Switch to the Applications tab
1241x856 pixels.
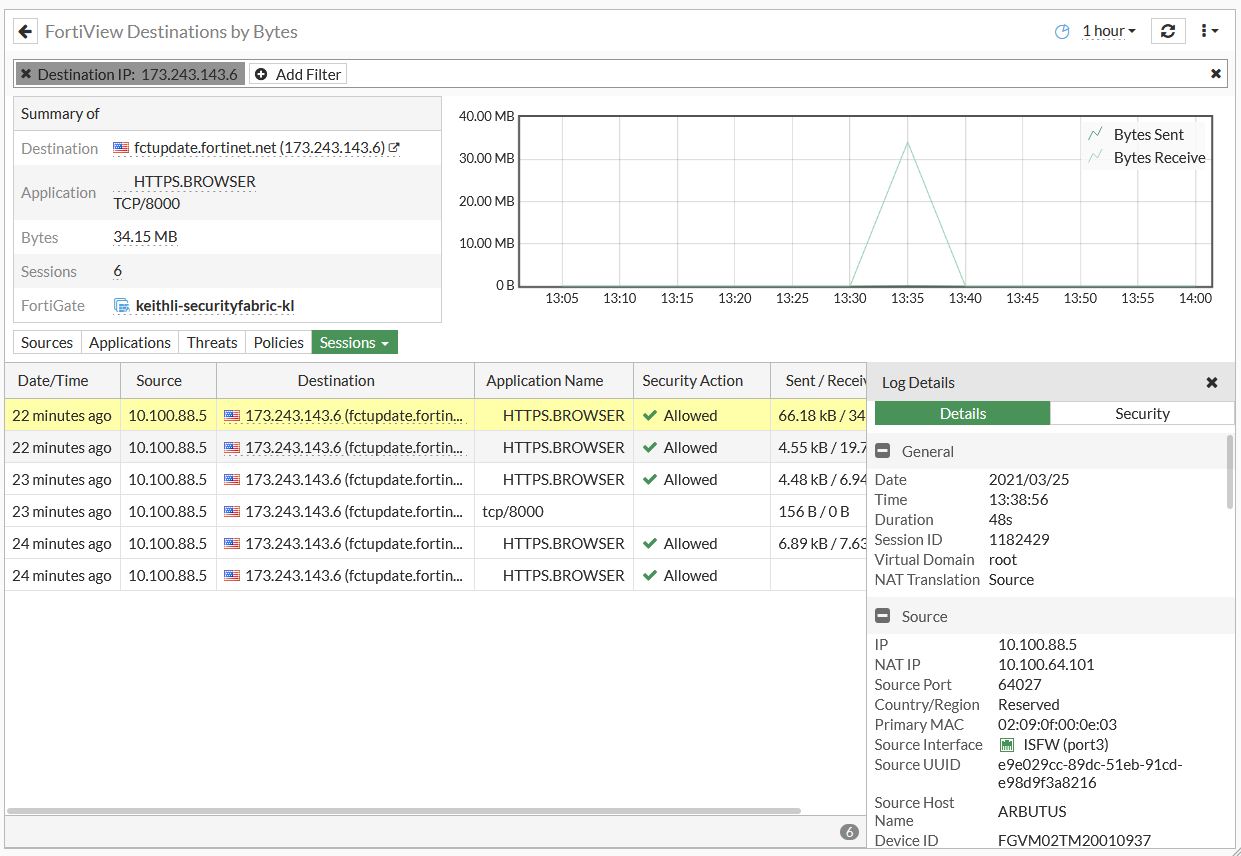coord(130,342)
